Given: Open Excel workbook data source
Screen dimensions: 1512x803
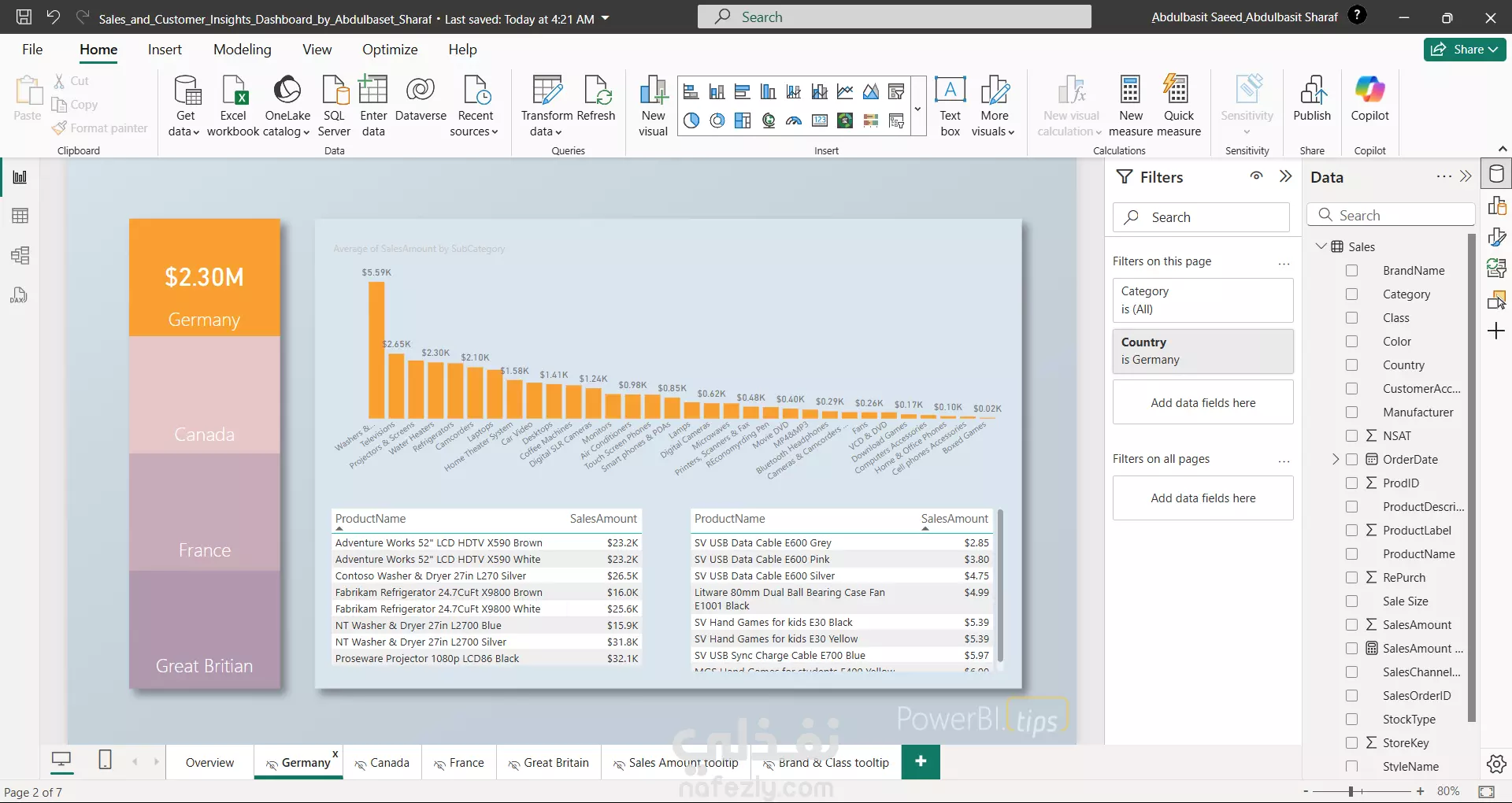Looking at the screenshot, I should pyautogui.click(x=233, y=106).
